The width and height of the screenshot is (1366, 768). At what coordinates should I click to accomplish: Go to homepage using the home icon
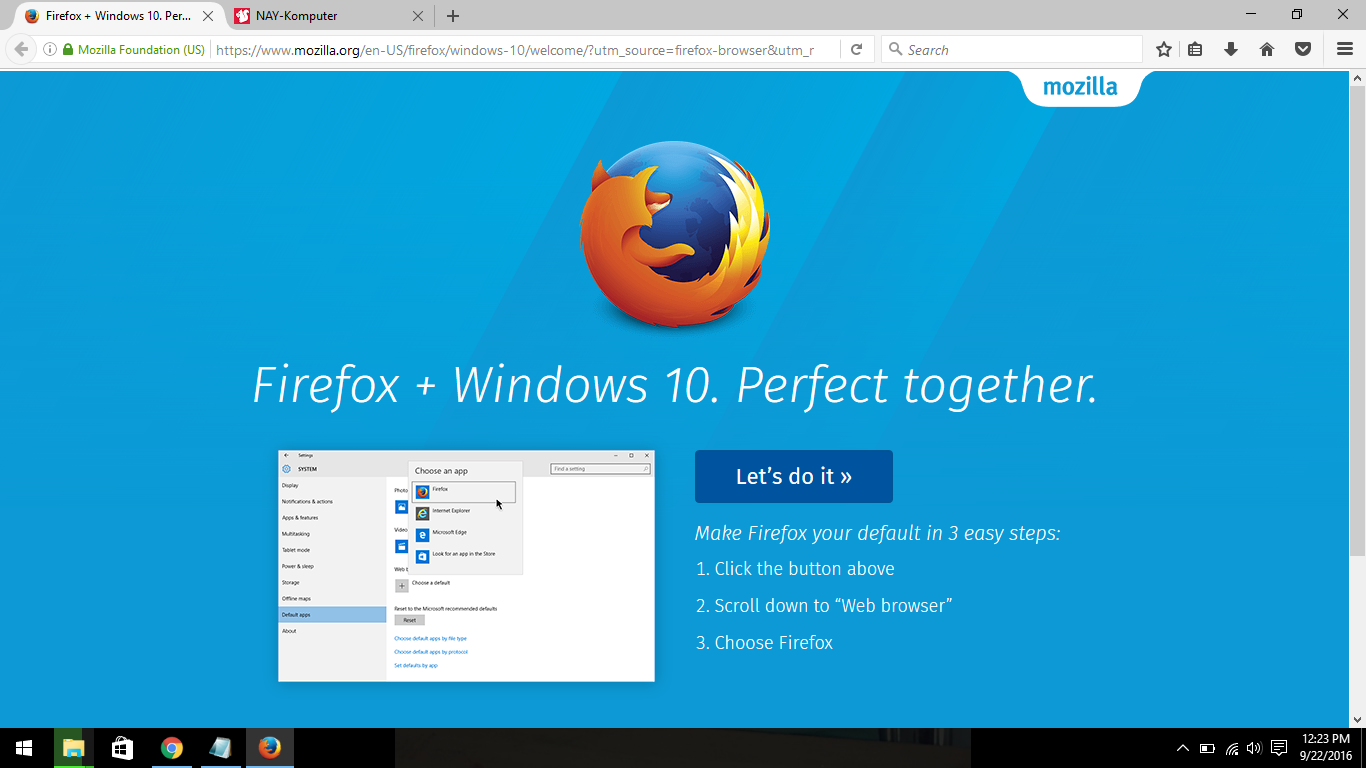point(1267,48)
